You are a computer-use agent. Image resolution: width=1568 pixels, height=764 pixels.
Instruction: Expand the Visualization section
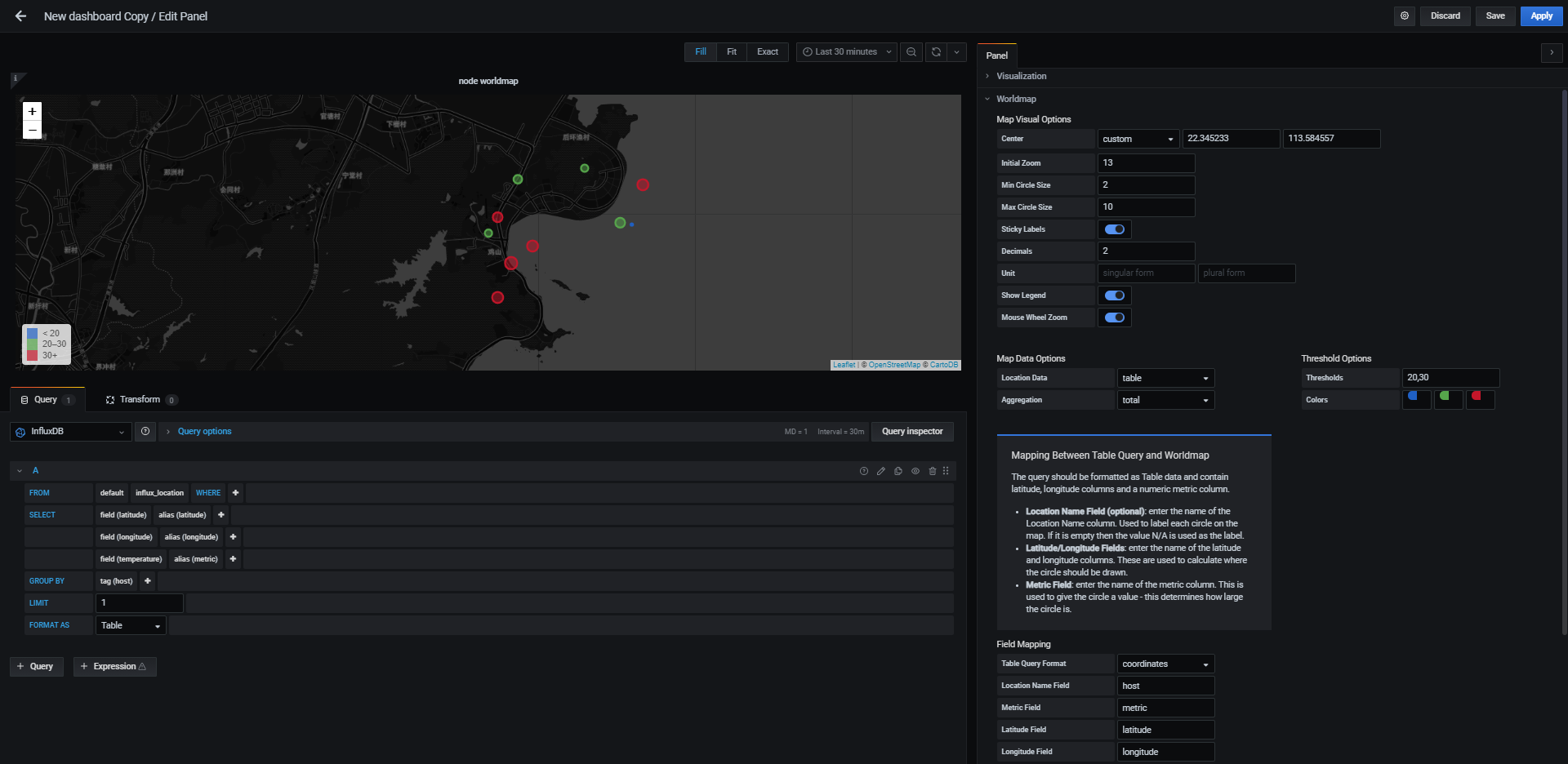coord(1021,76)
